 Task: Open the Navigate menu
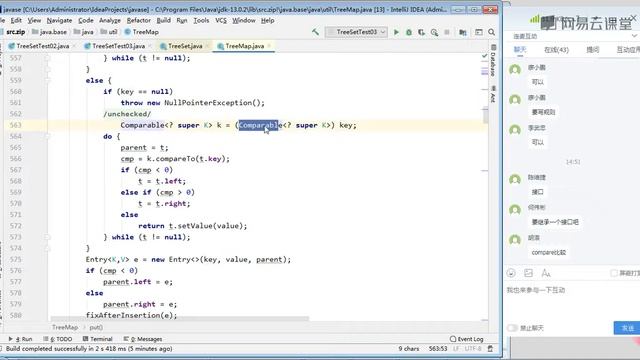point(59,20)
